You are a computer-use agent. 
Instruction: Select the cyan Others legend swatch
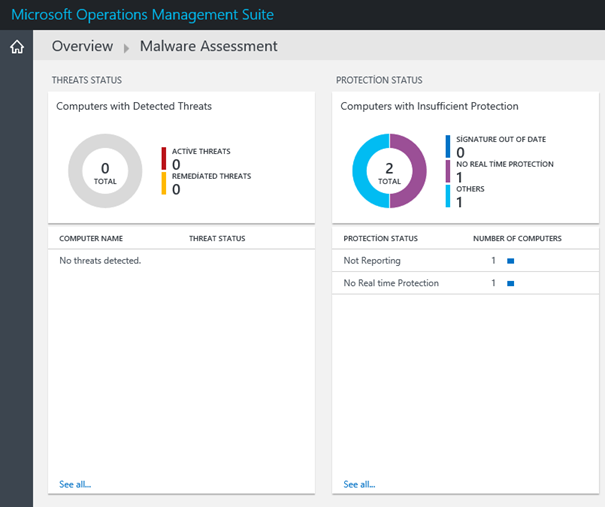pyautogui.click(x=448, y=196)
